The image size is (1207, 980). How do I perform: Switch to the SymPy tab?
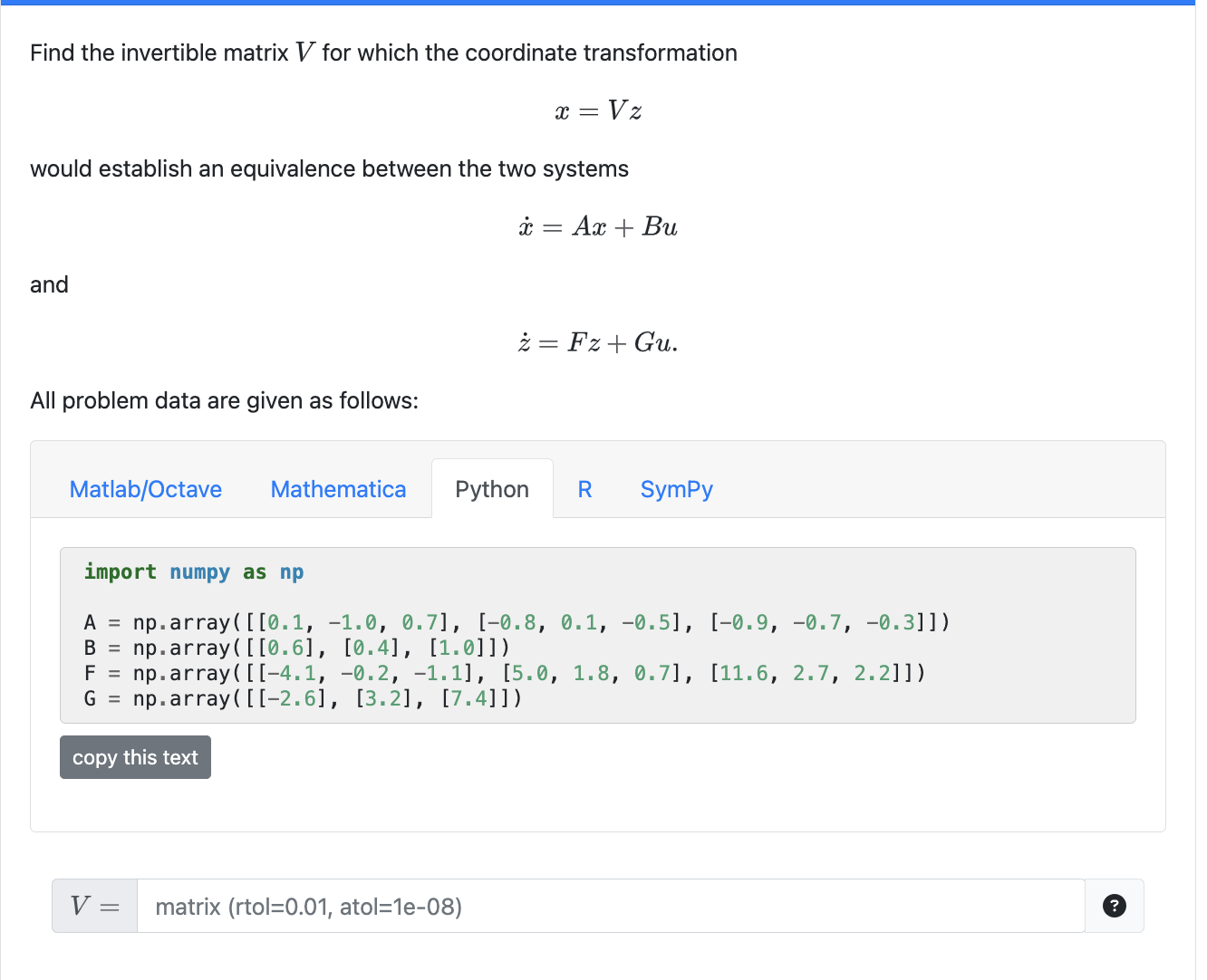[676, 489]
